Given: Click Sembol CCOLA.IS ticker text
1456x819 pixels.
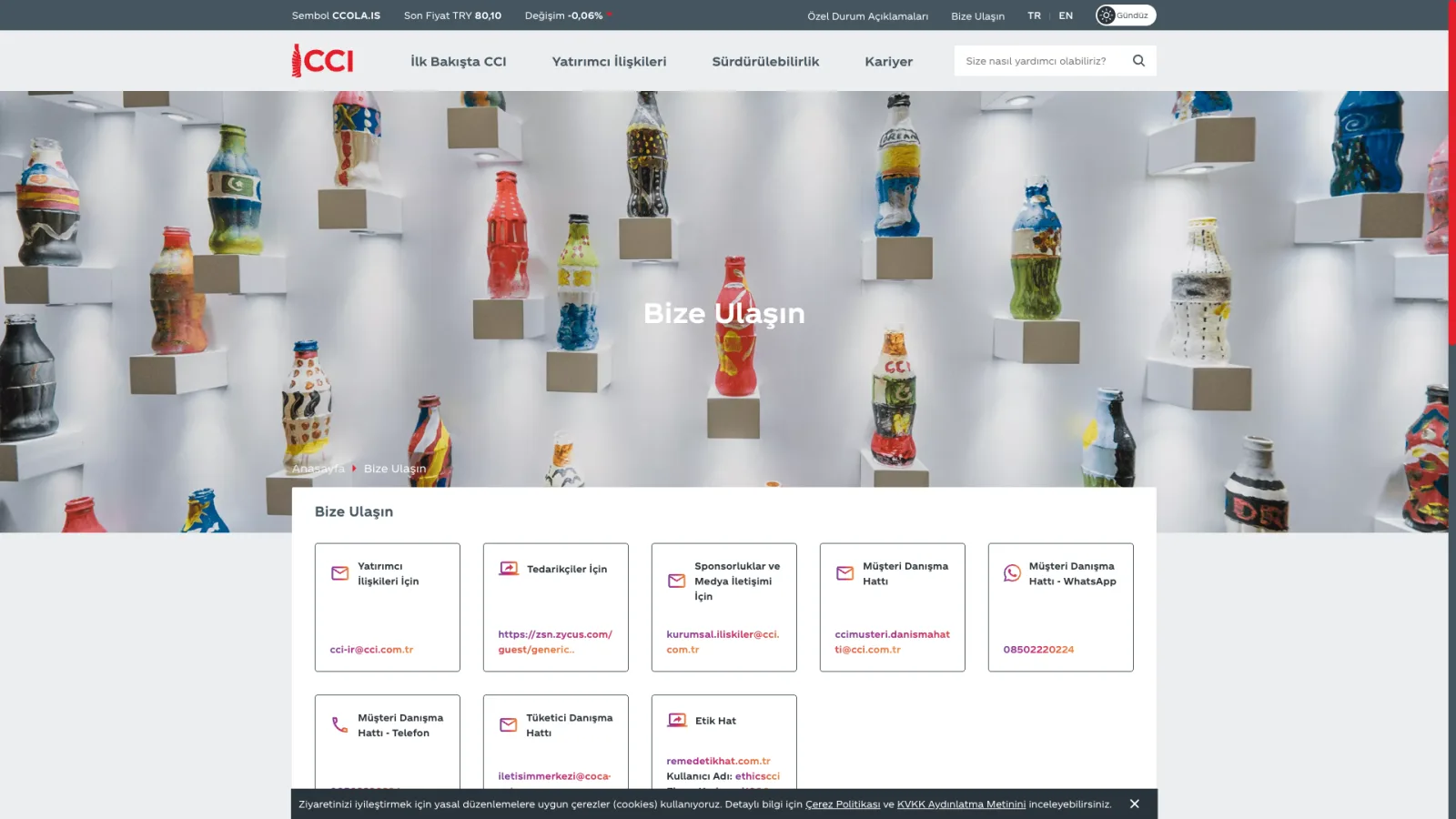Looking at the screenshot, I should coord(336,15).
